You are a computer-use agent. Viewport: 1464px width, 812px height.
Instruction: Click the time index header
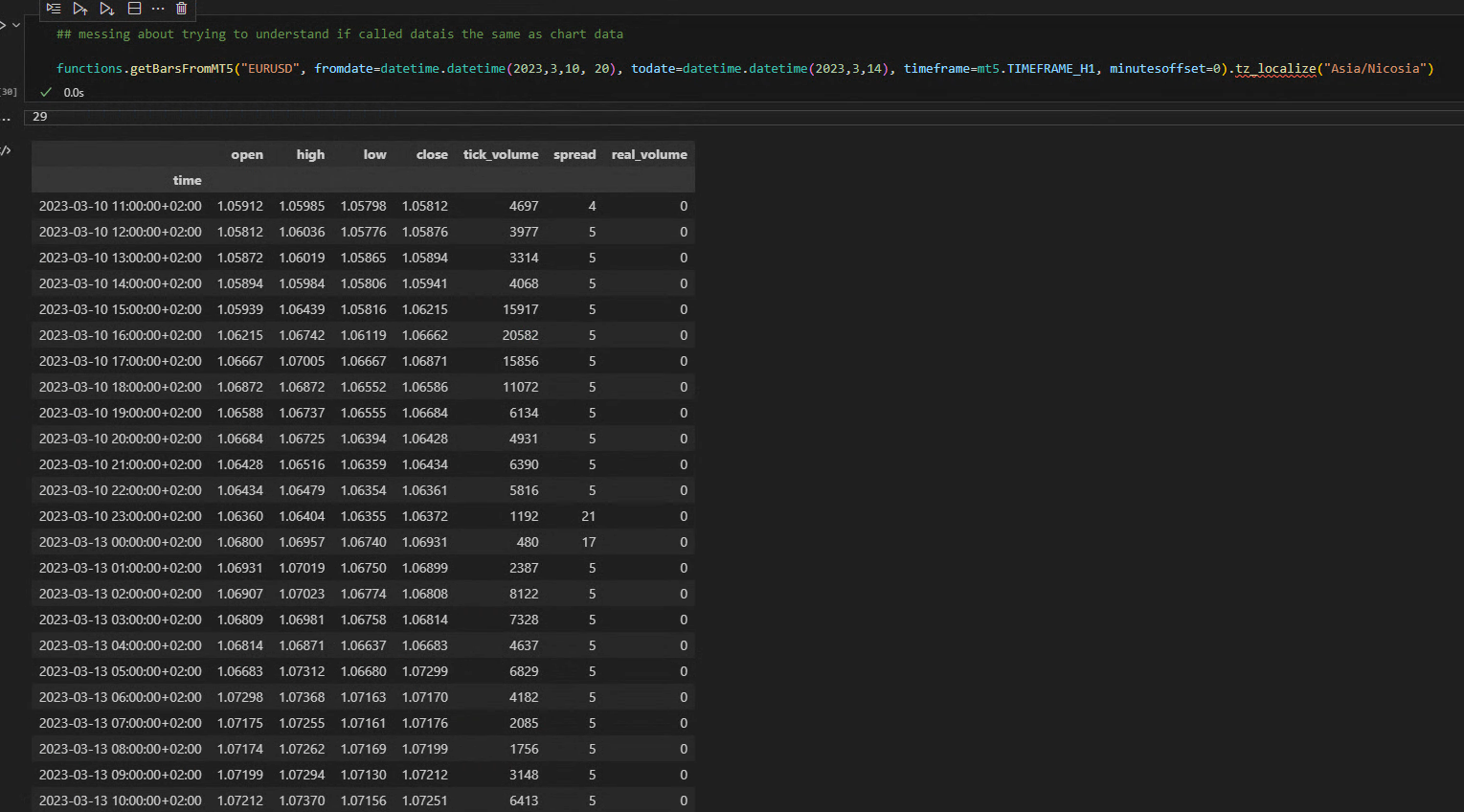click(x=188, y=180)
